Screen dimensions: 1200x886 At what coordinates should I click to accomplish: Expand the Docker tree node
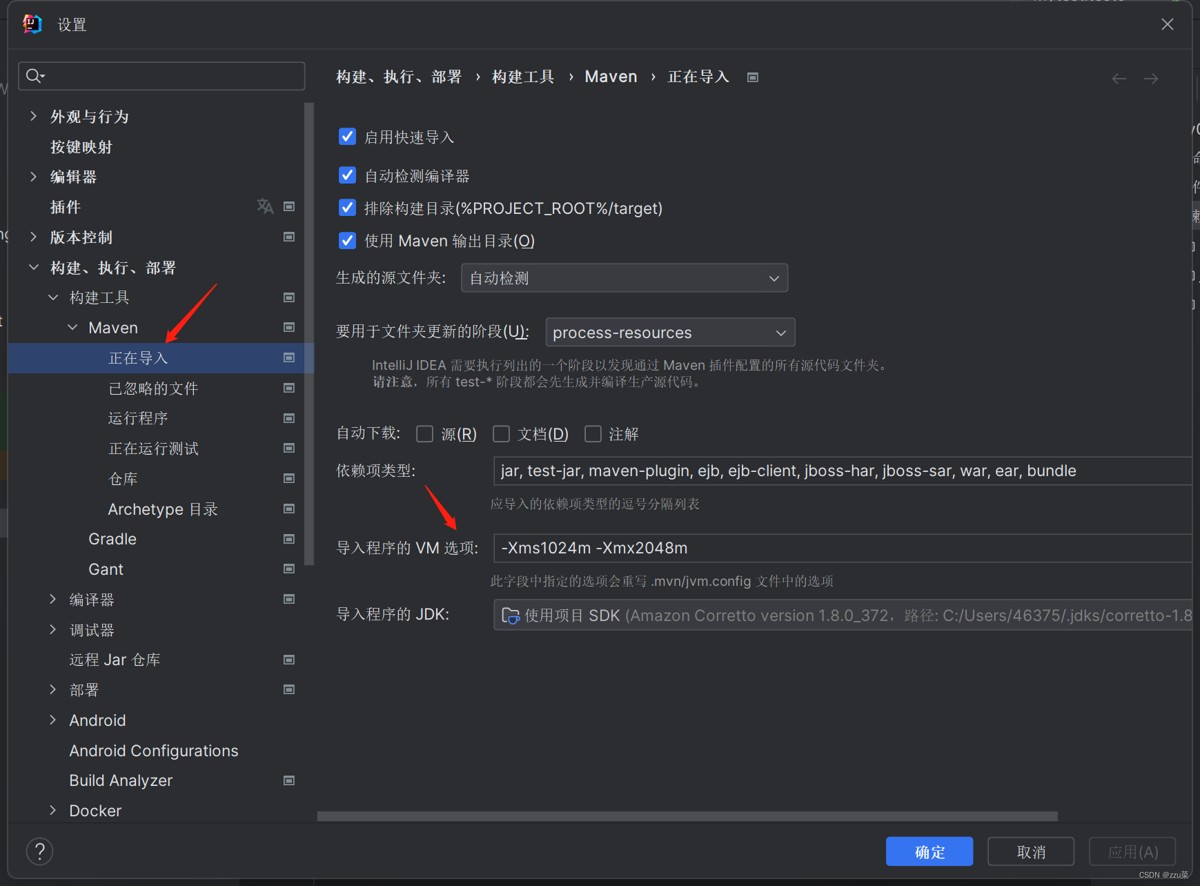pos(53,810)
